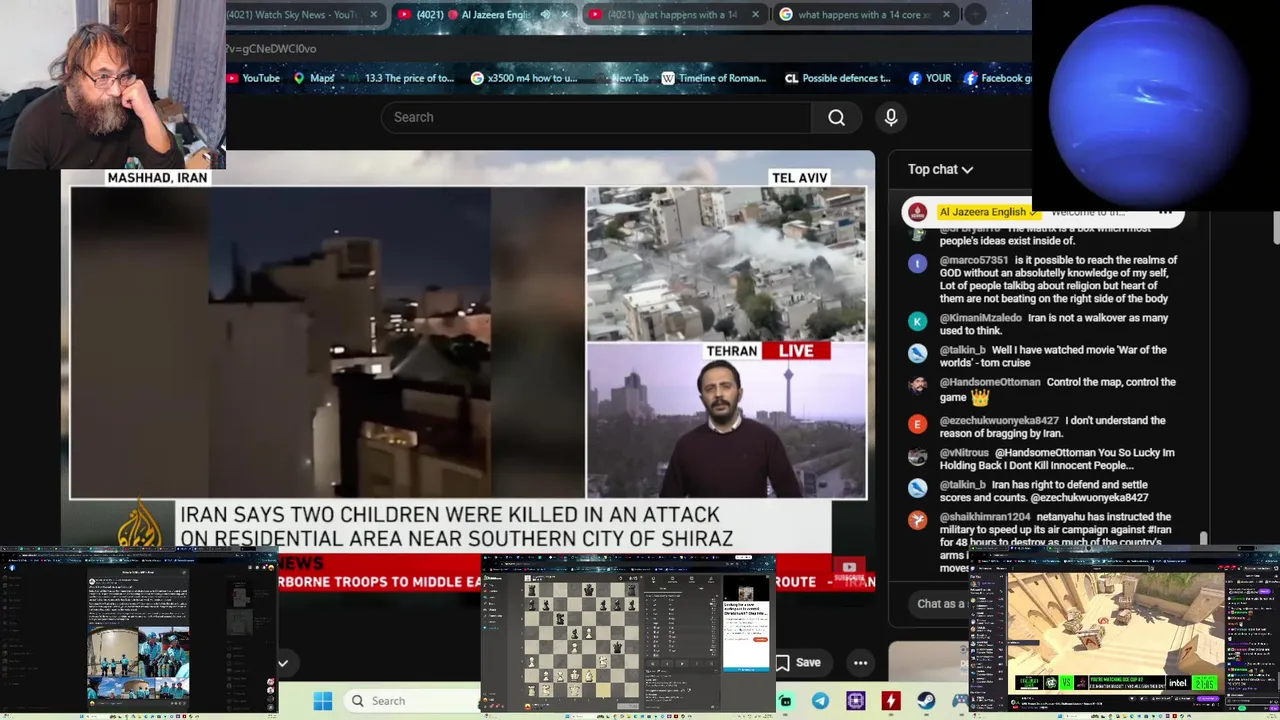Close the Al Jazeera English tab
The height and width of the screenshot is (720, 1280).
coord(565,15)
